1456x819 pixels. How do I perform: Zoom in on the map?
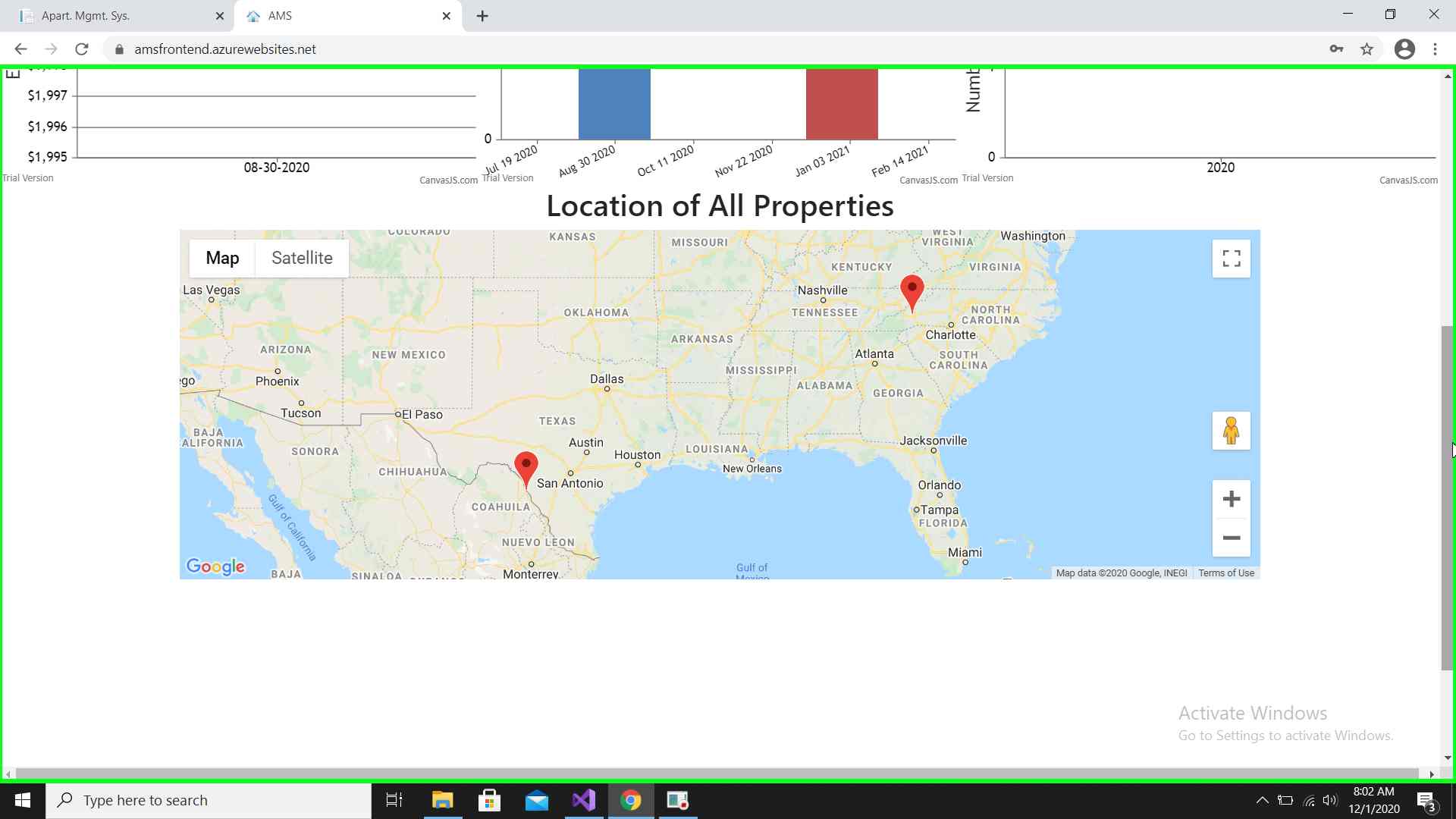click(1232, 499)
